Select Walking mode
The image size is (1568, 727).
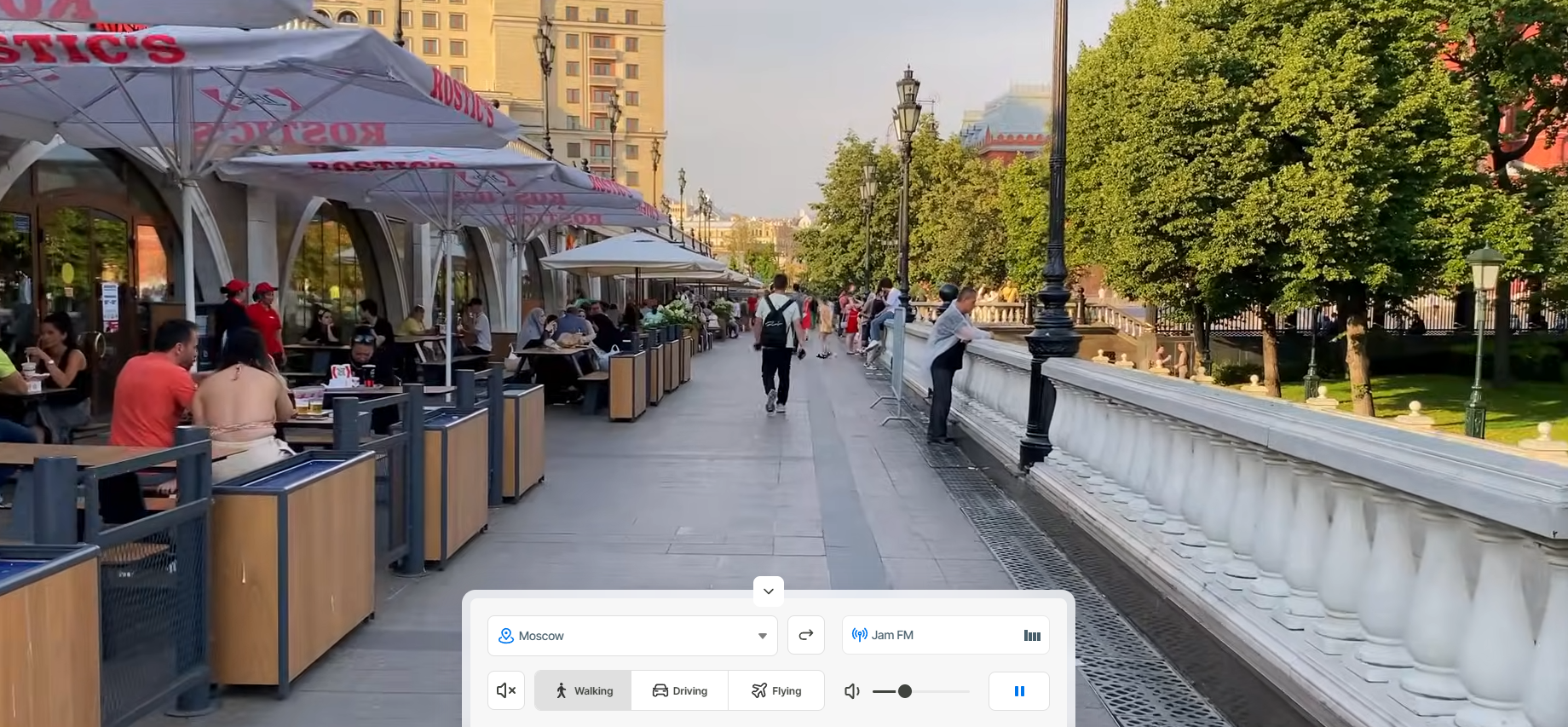click(x=583, y=690)
